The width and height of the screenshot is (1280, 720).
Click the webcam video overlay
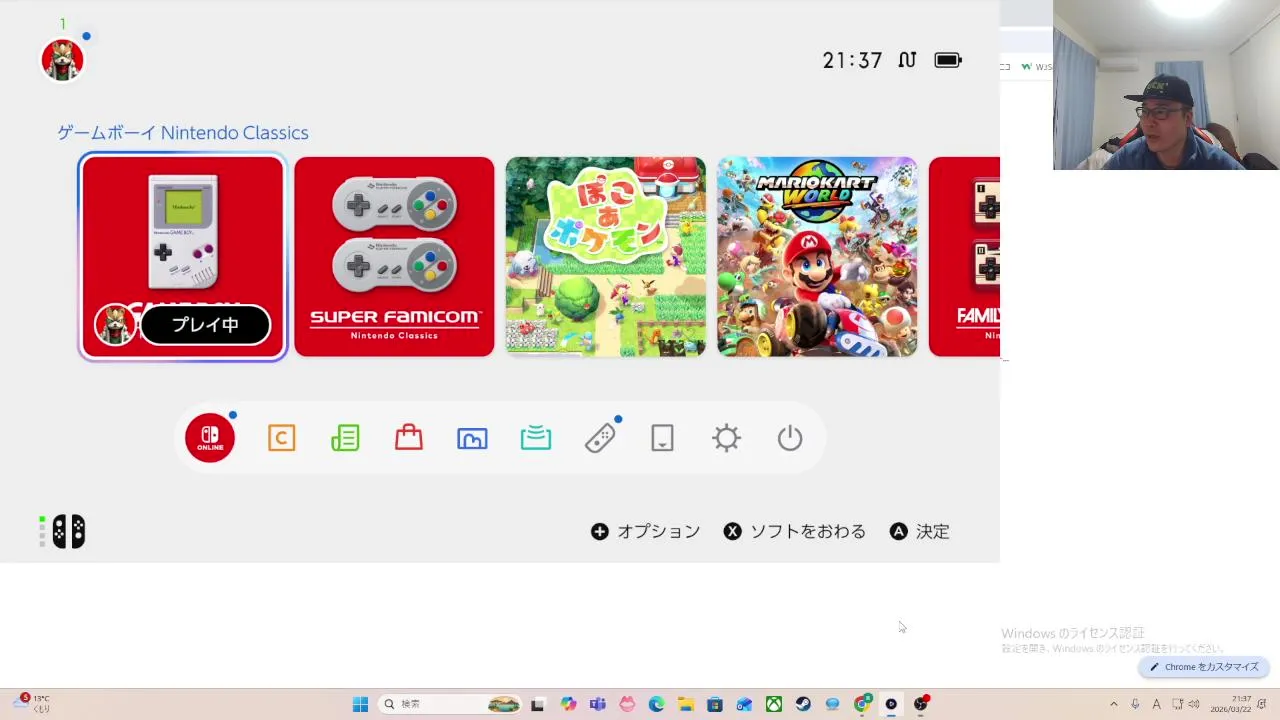[x=1166, y=85]
